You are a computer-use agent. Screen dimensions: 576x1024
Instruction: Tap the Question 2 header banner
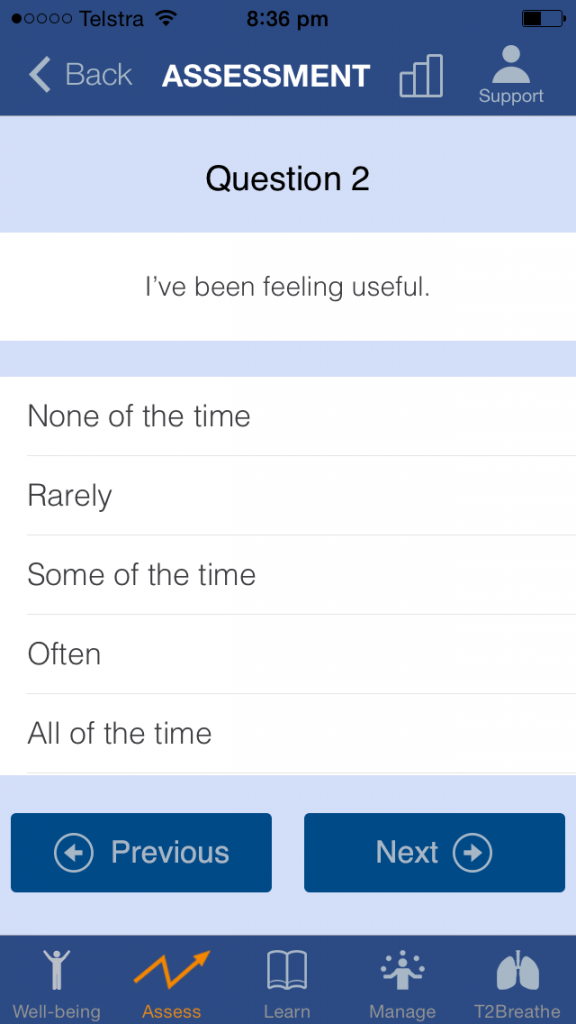(x=288, y=178)
